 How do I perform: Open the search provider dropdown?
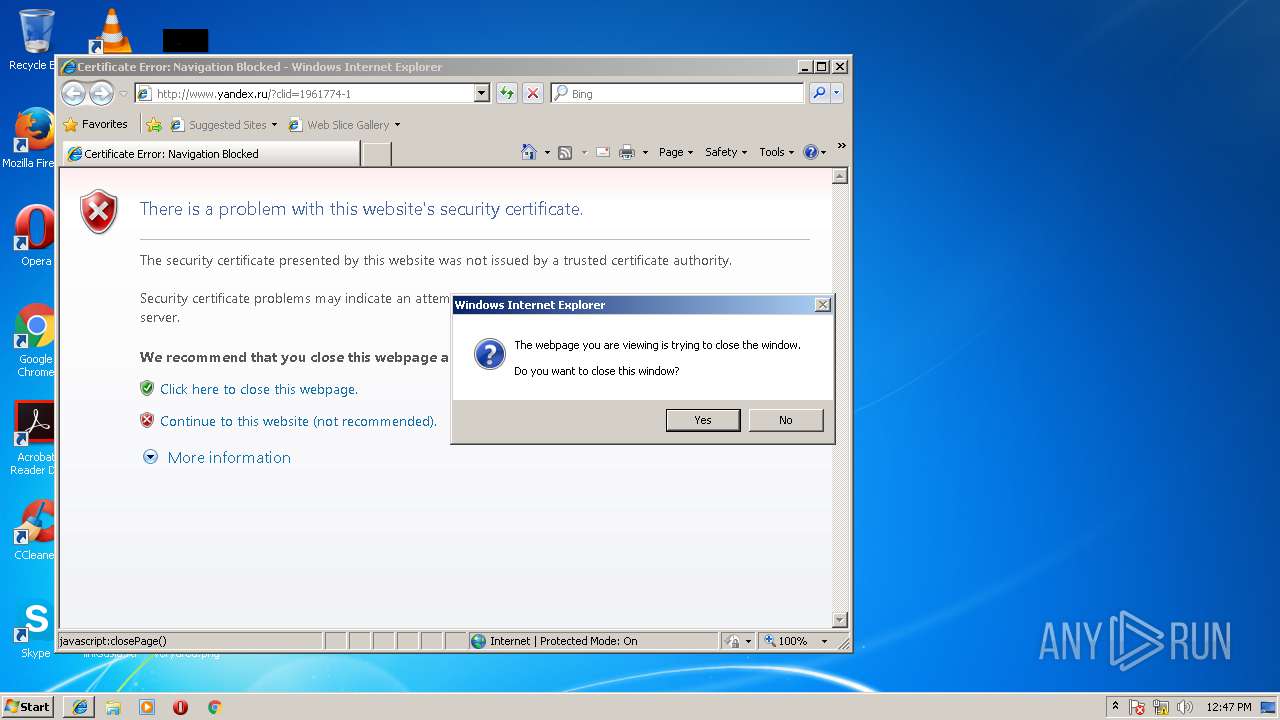[836, 93]
